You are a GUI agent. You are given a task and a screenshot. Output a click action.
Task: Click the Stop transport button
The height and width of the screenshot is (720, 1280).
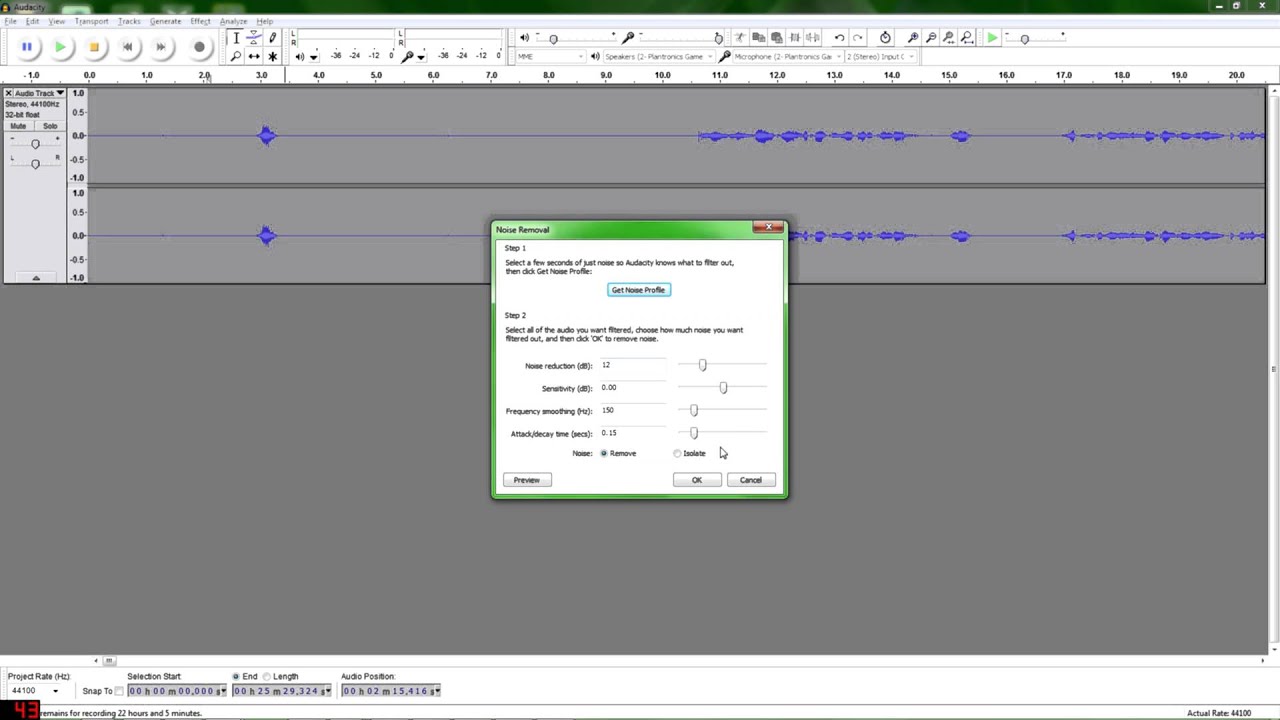pos(94,47)
